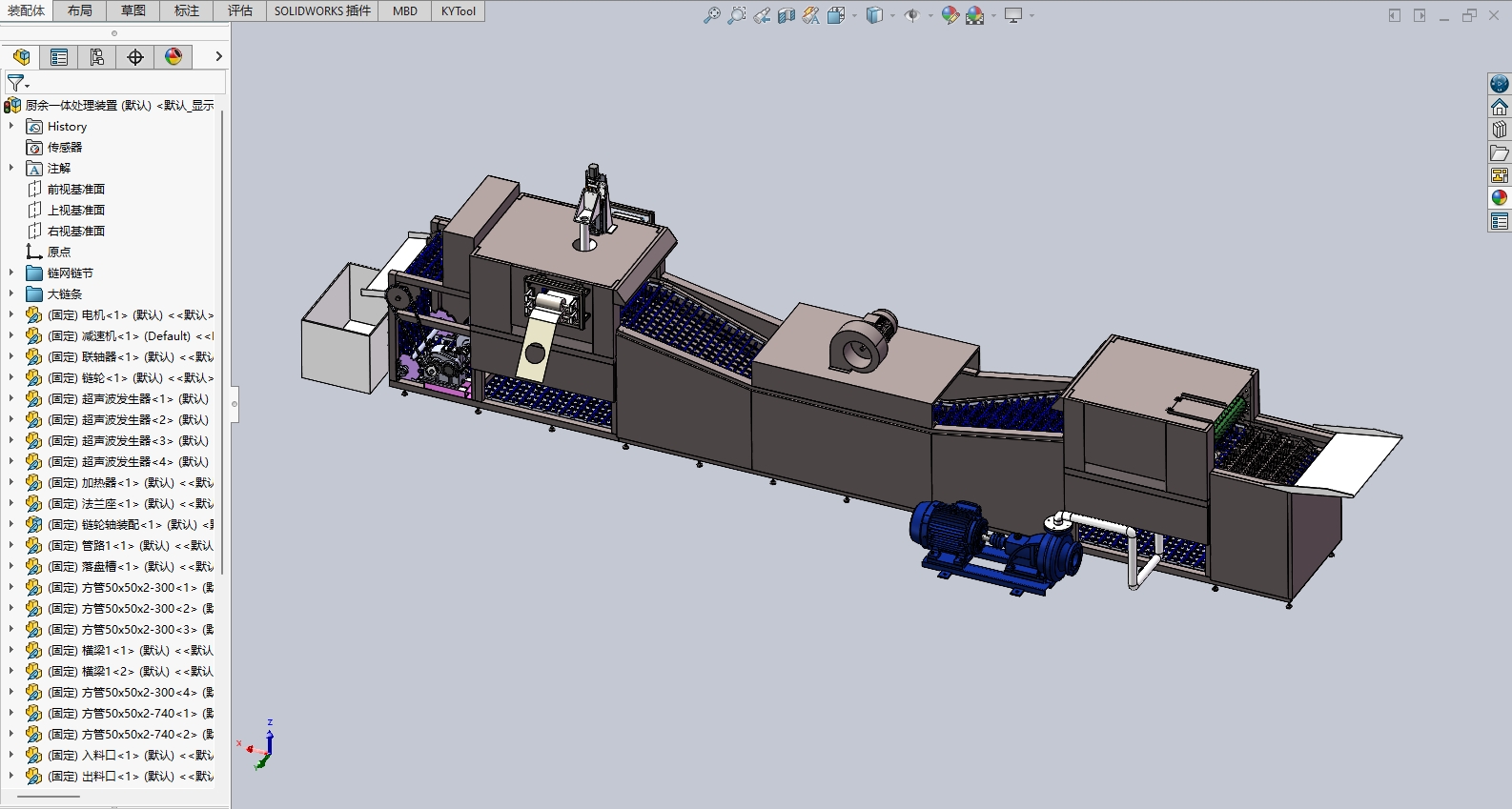Expand the 注解 folder

click(x=11, y=168)
